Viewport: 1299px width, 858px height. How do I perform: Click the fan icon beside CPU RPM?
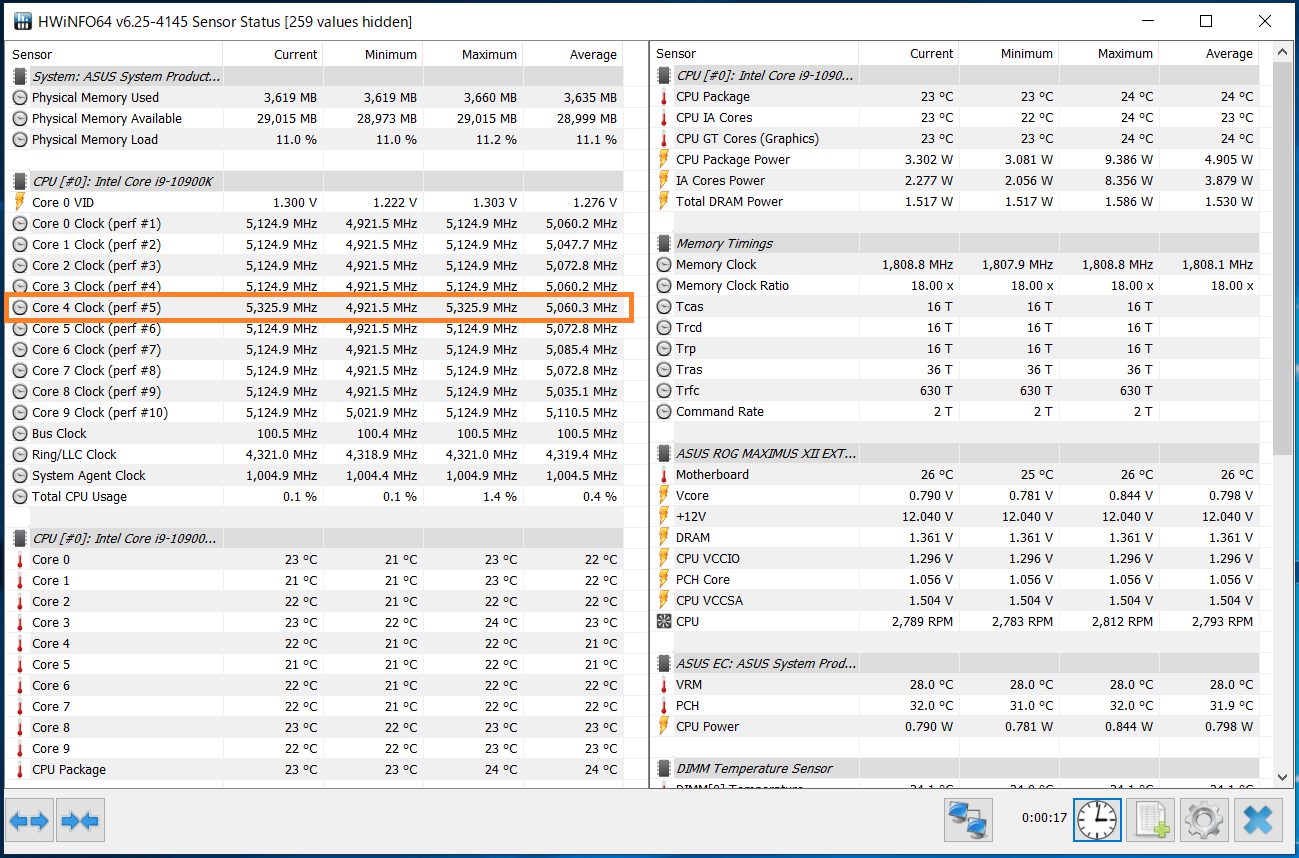click(x=664, y=622)
